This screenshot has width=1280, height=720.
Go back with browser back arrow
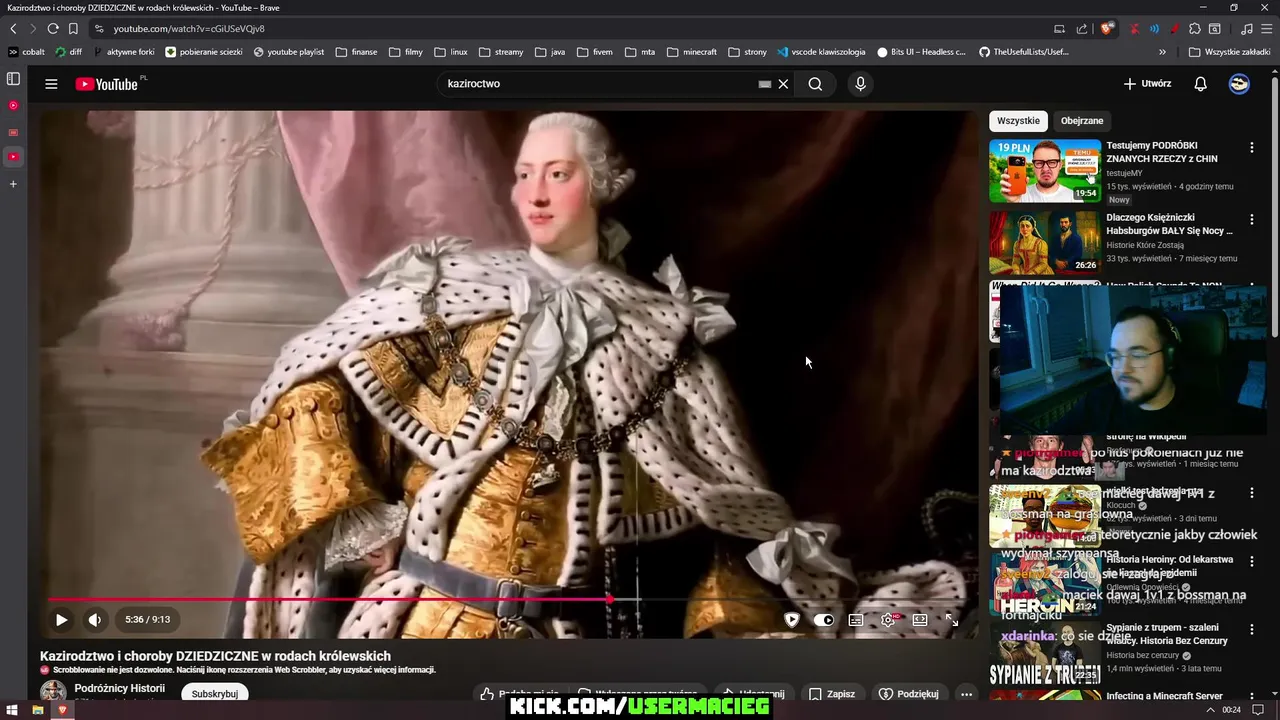(x=13, y=29)
